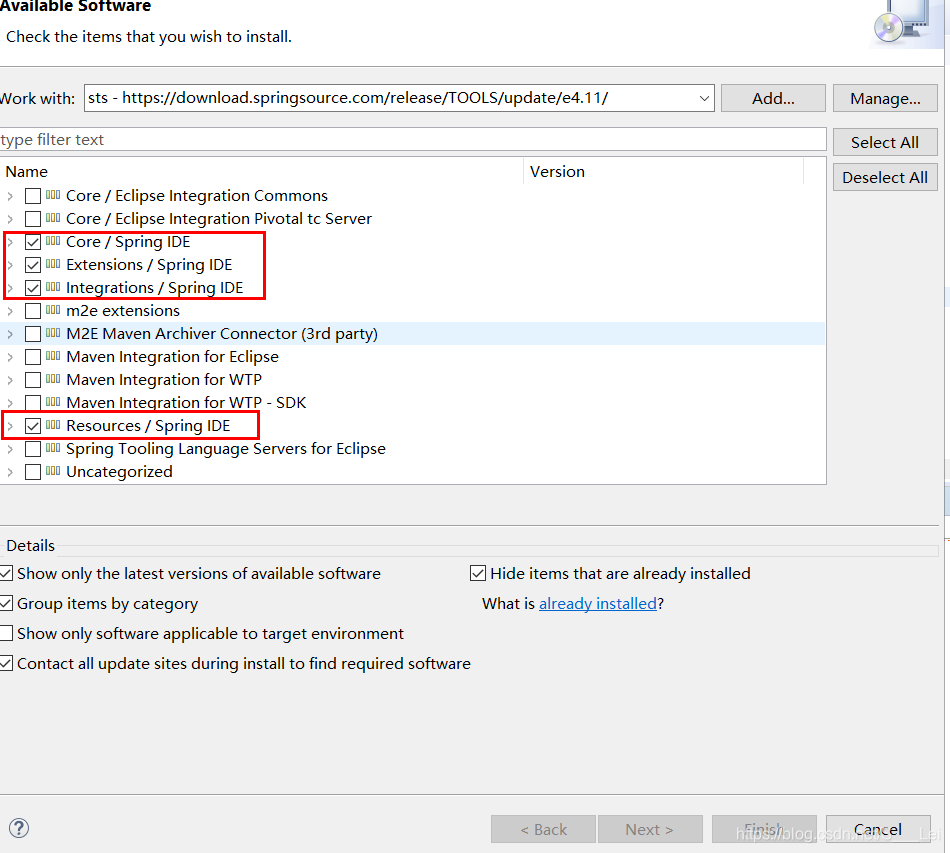Click the category icon beside M2E Maven Archiver Connector
This screenshot has width=950, height=853.
(x=53, y=333)
